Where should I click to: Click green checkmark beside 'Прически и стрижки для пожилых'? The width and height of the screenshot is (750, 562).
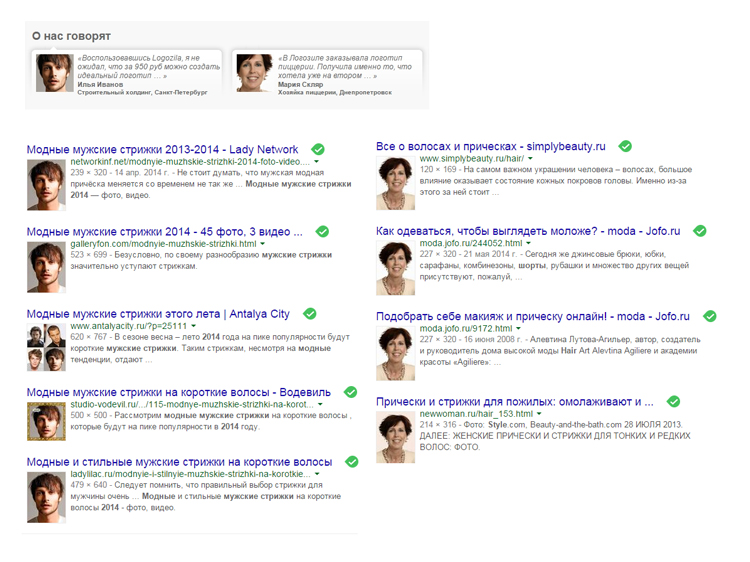click(672, 400)
